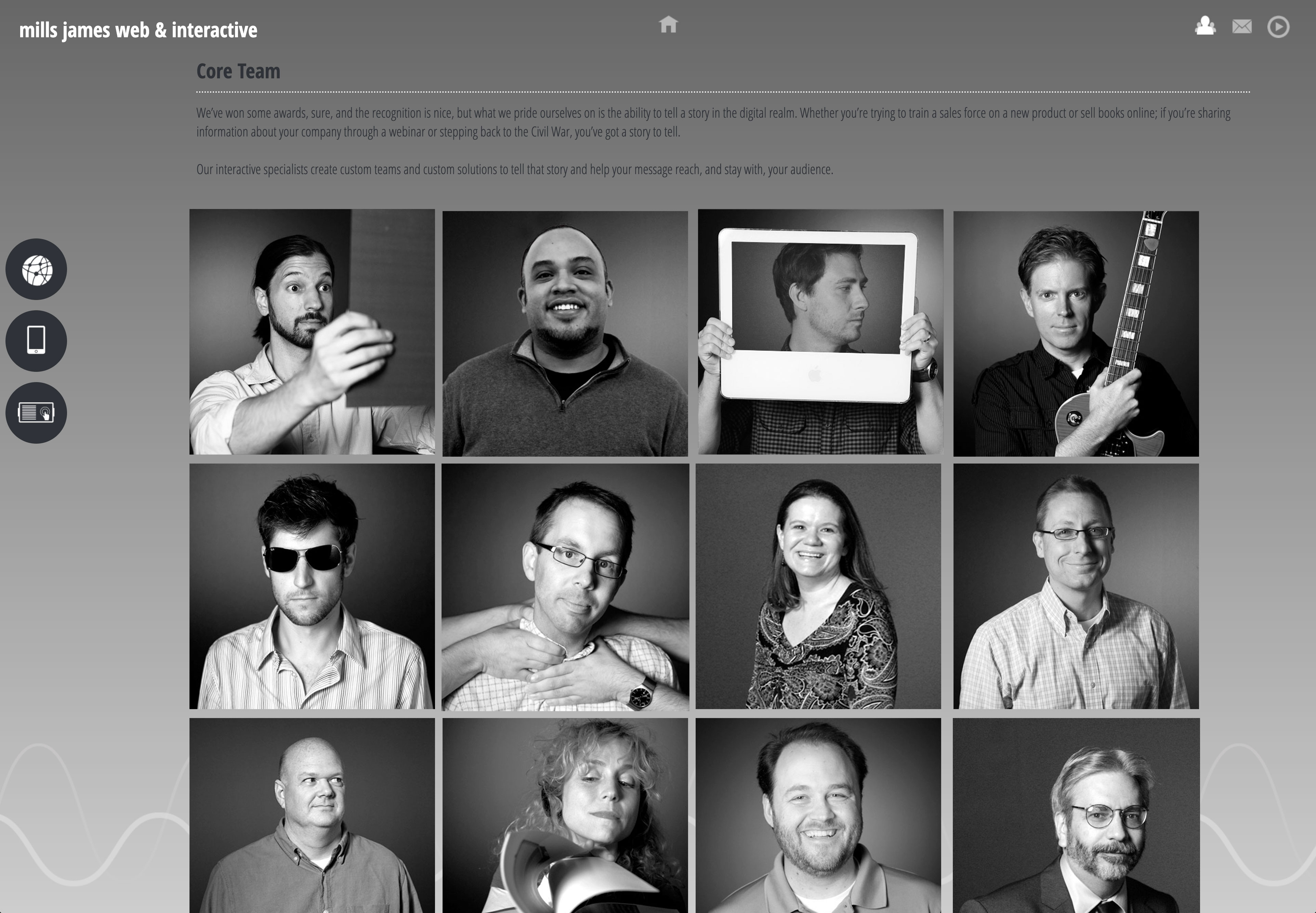Click the home icon in the header

668,25
